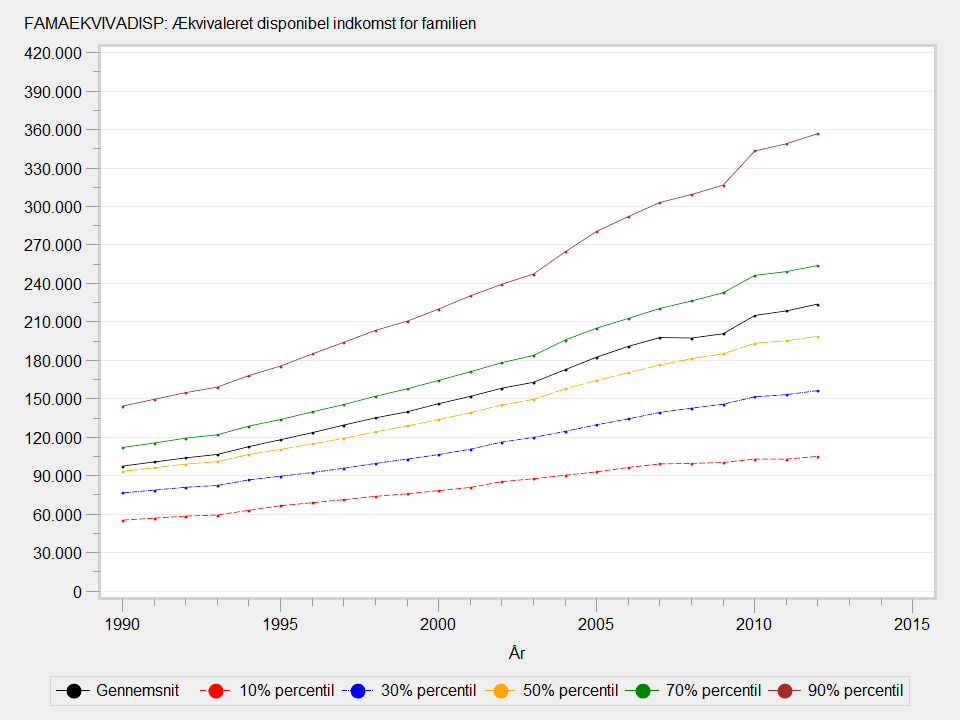Click the FAMAEKVIVADISP chart title

click(x=242, y=23)
